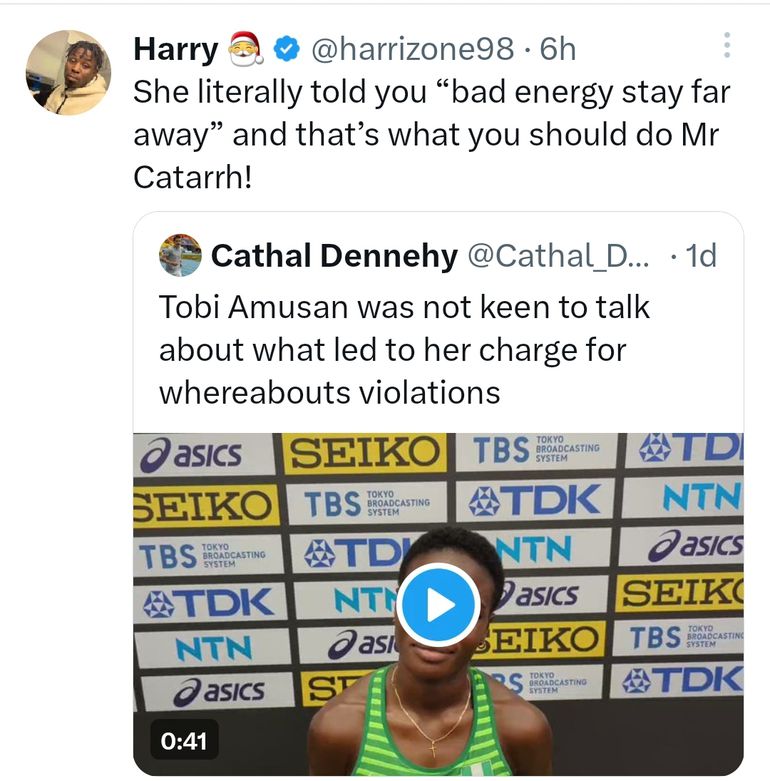Screen dimensions: 770x781
Task: Click the Cathal Dennehy author name
Action: coord(334,256)
